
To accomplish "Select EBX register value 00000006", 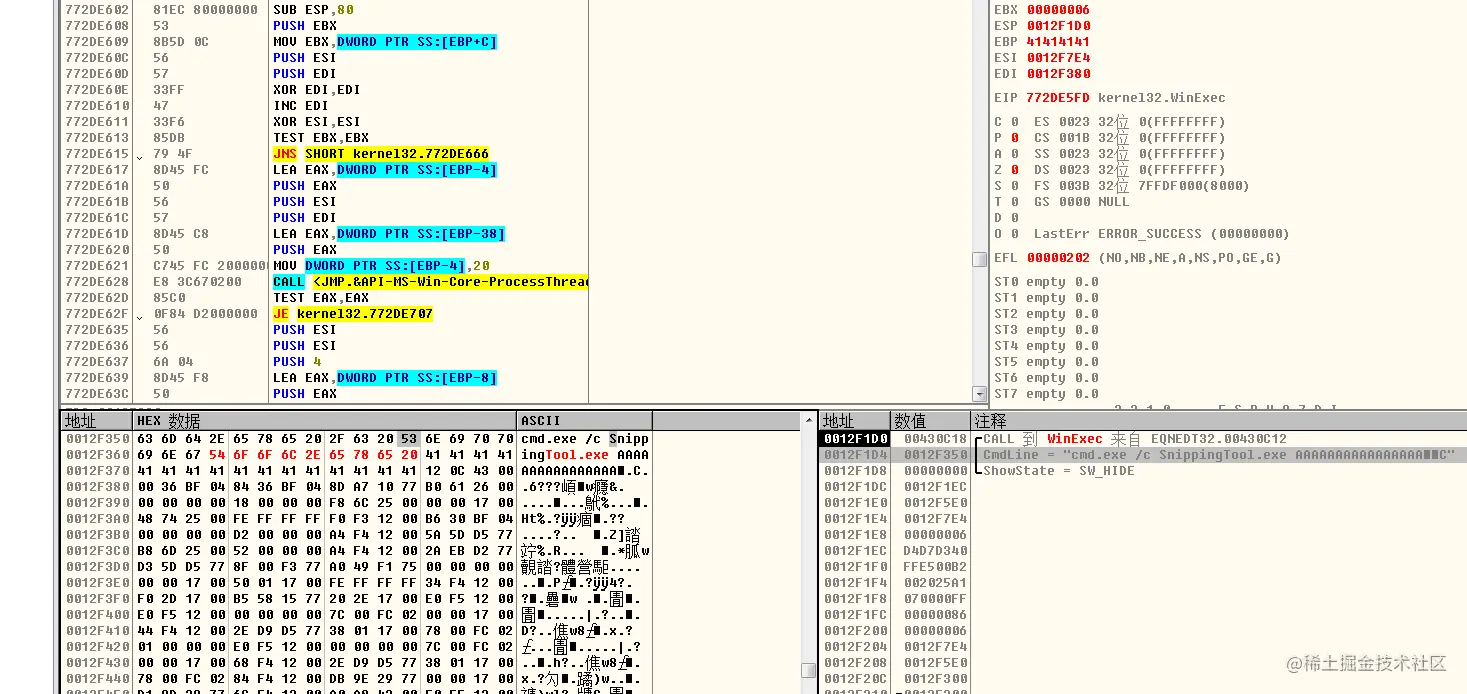I will pyautogui.click(x=1058, y=10).
